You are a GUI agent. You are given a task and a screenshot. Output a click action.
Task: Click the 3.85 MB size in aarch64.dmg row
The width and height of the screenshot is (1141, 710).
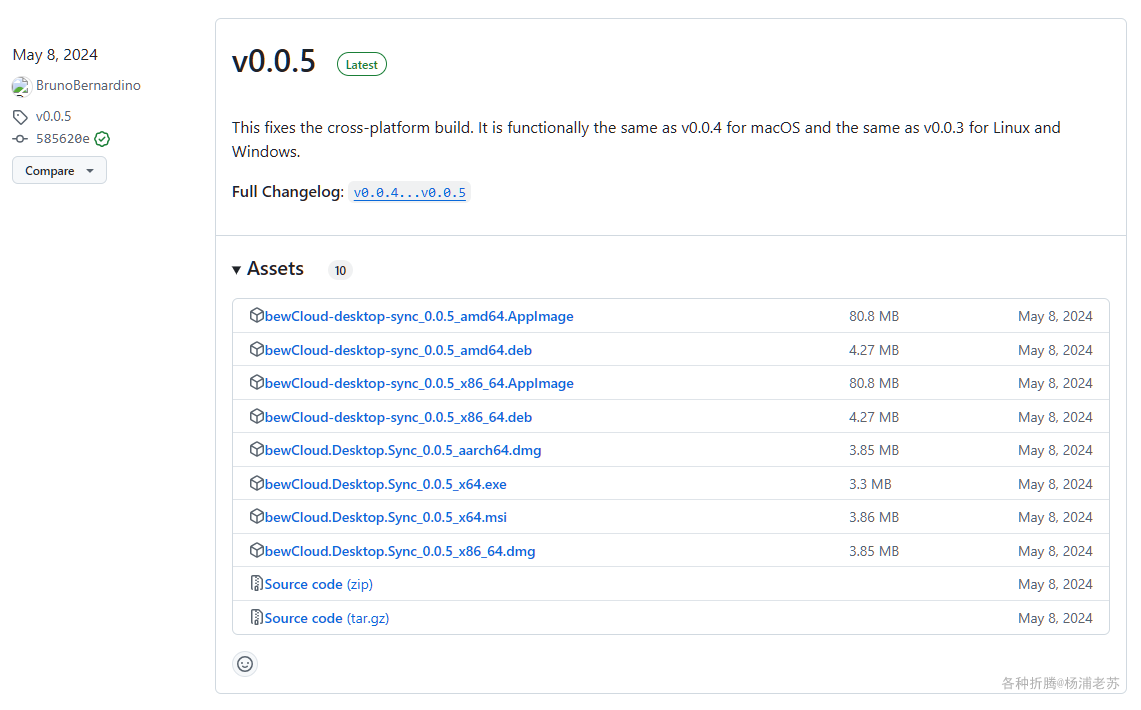pyautogui.click(x=873, y=450)
